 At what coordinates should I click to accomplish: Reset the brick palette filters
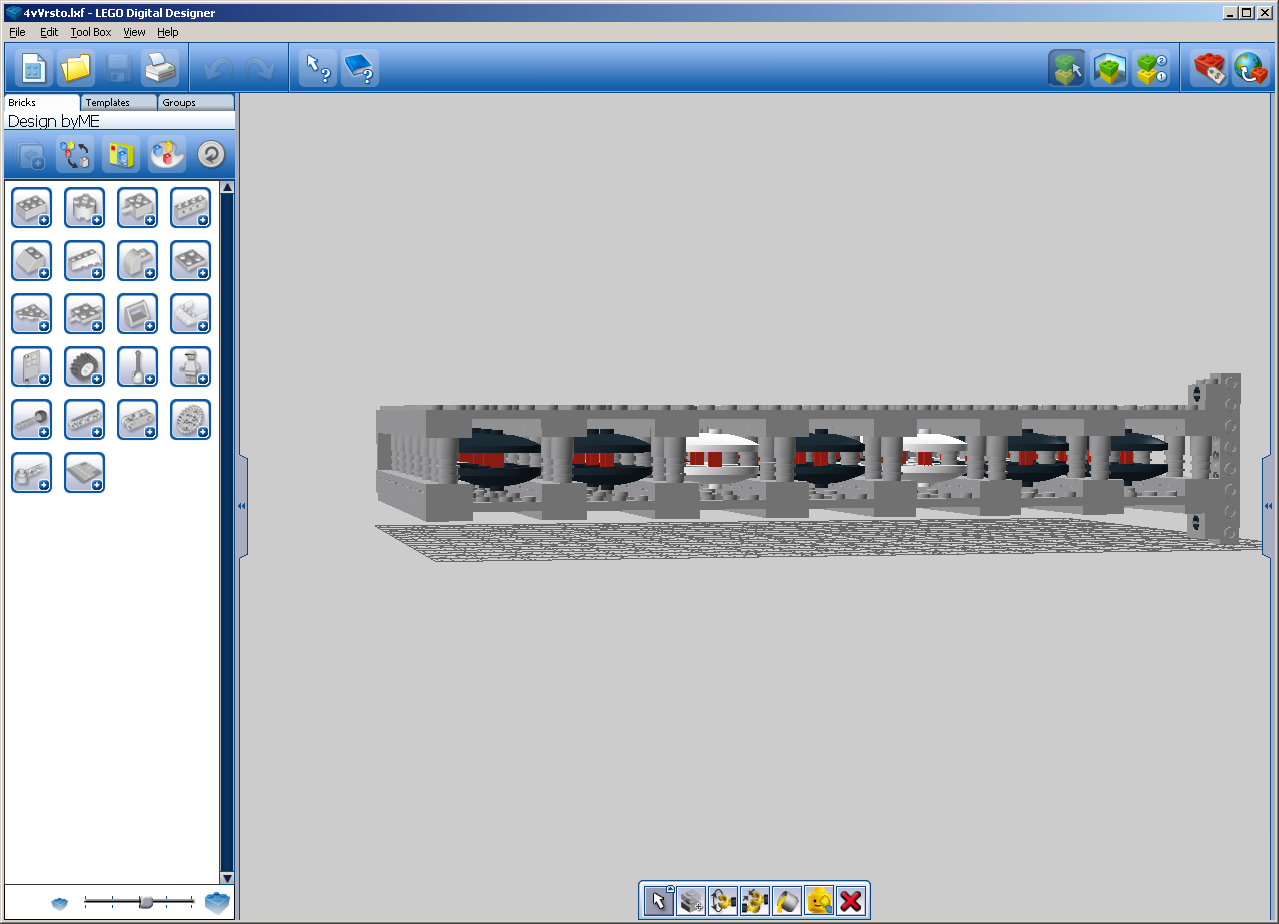coord(211,155)
